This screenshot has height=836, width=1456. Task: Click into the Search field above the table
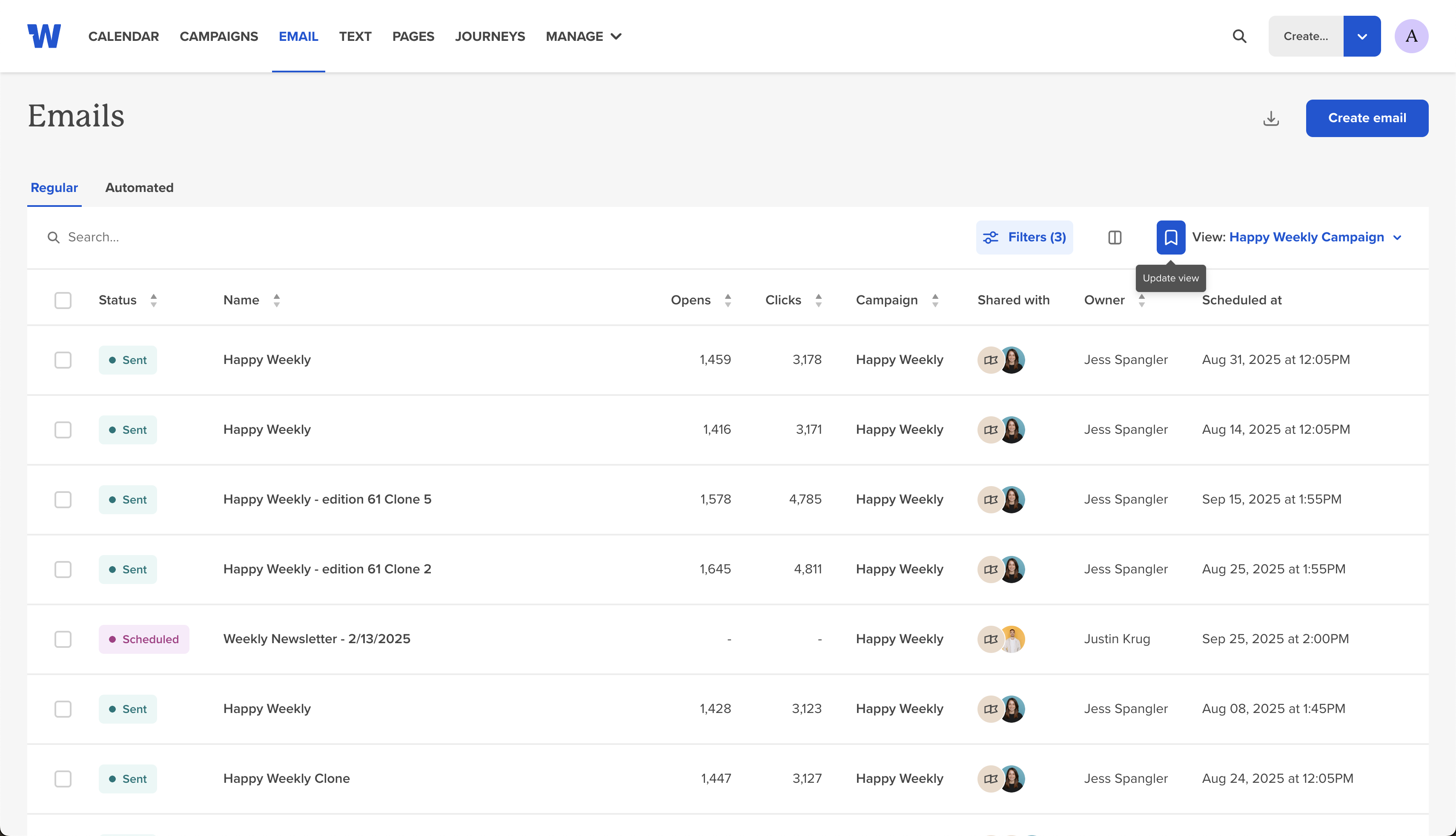coord(229,237)
